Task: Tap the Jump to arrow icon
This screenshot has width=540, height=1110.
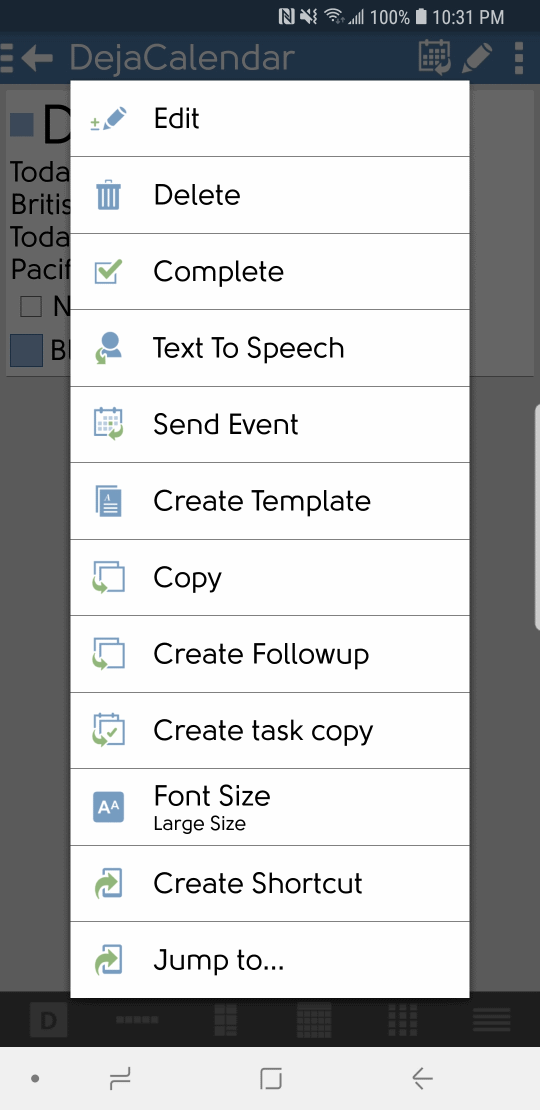Action: pos(108,959)
